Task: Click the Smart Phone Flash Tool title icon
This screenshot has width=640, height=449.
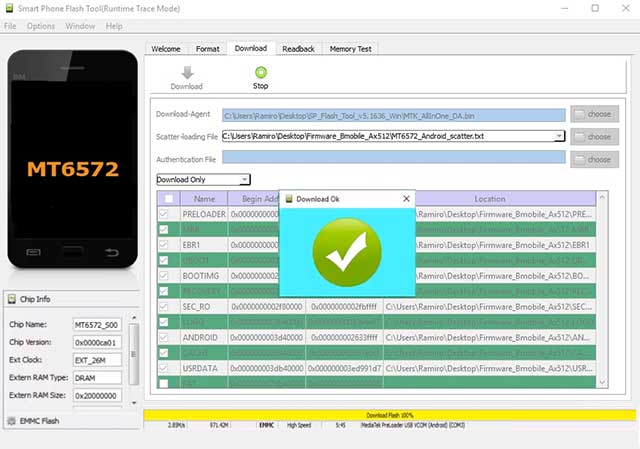Action: tap(9, 8)
